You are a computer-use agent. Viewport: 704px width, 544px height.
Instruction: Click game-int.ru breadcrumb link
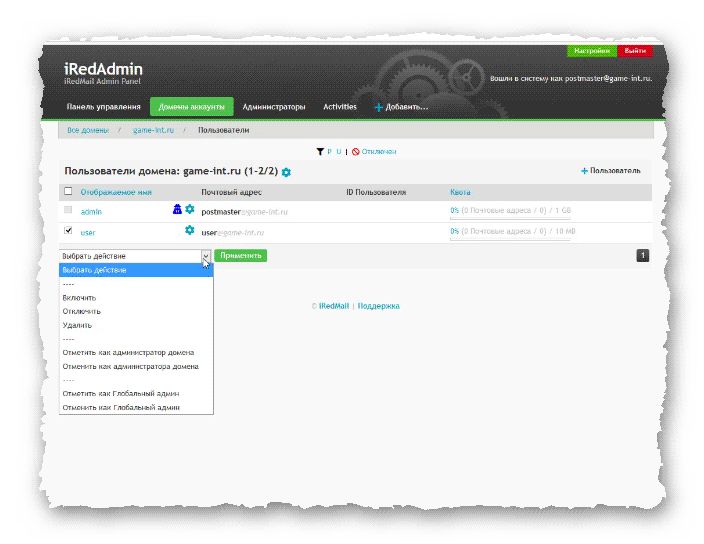click(x=153, y=130)
